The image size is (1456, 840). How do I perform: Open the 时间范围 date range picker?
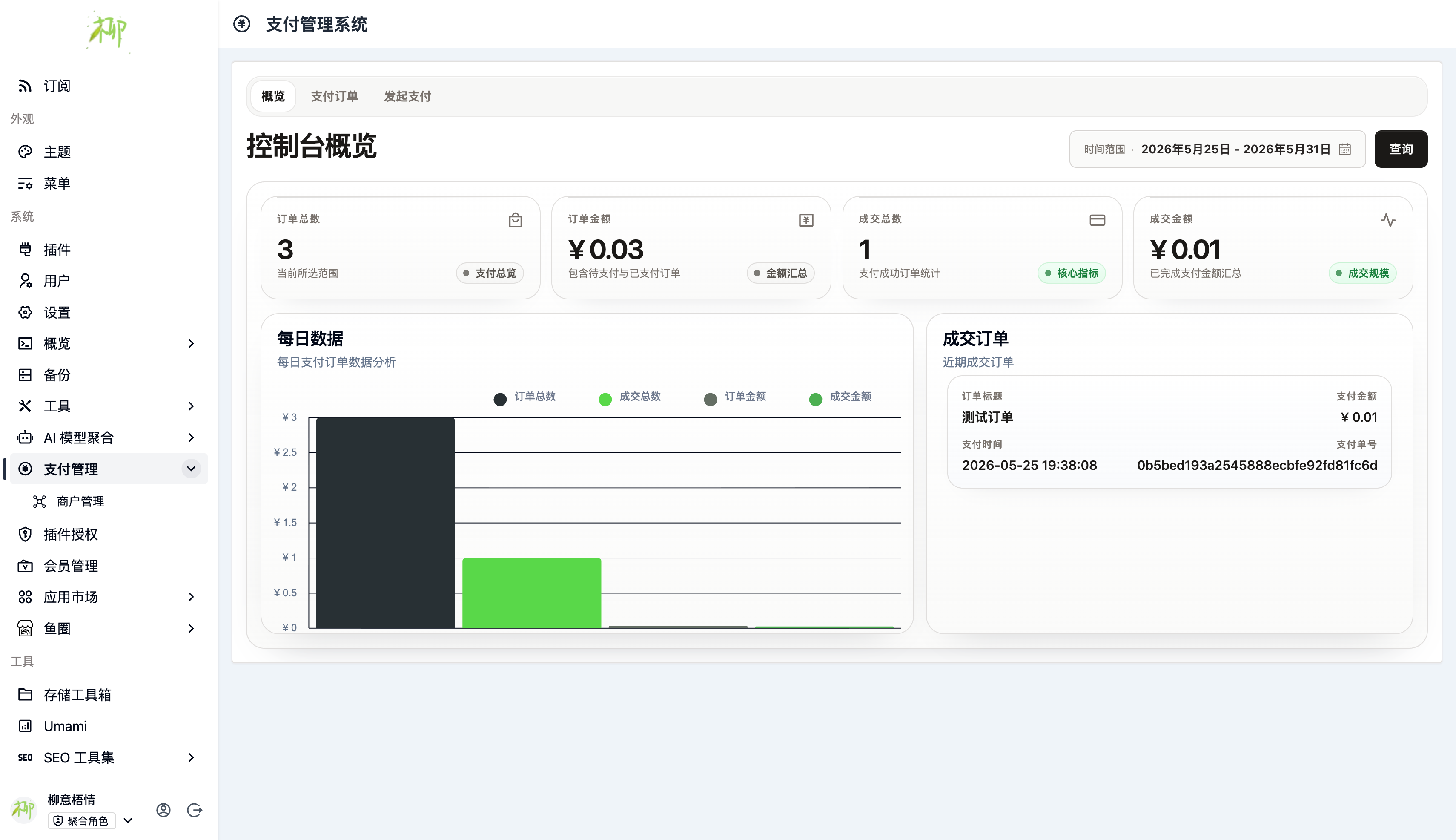(1217, 150)
